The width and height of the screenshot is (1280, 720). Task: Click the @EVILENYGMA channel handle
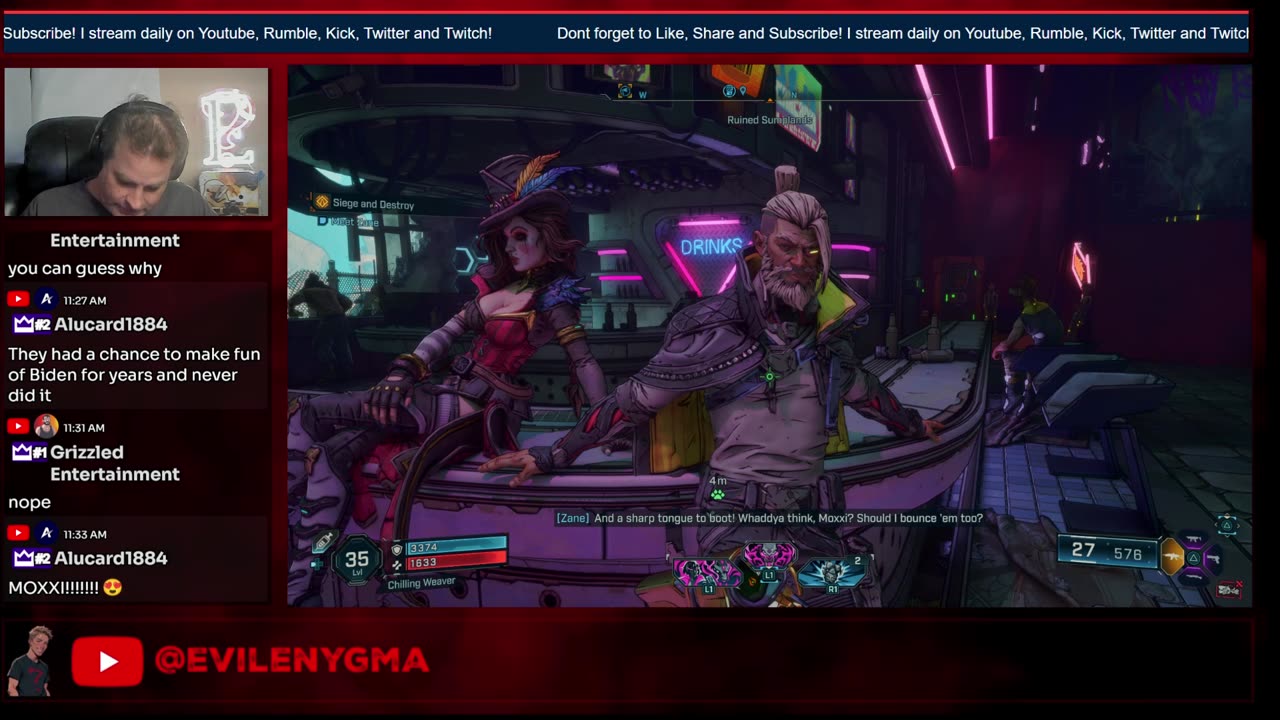(292, 660)
